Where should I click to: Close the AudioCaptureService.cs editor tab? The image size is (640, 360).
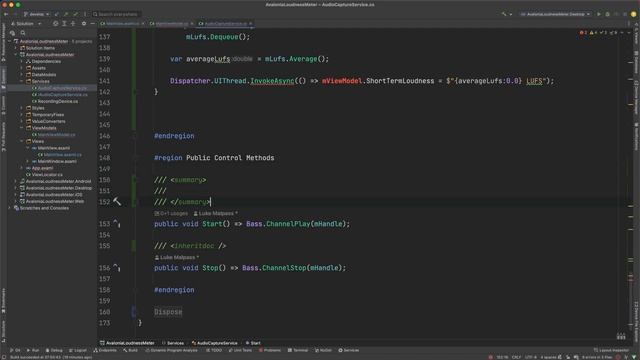pos(251,24)
